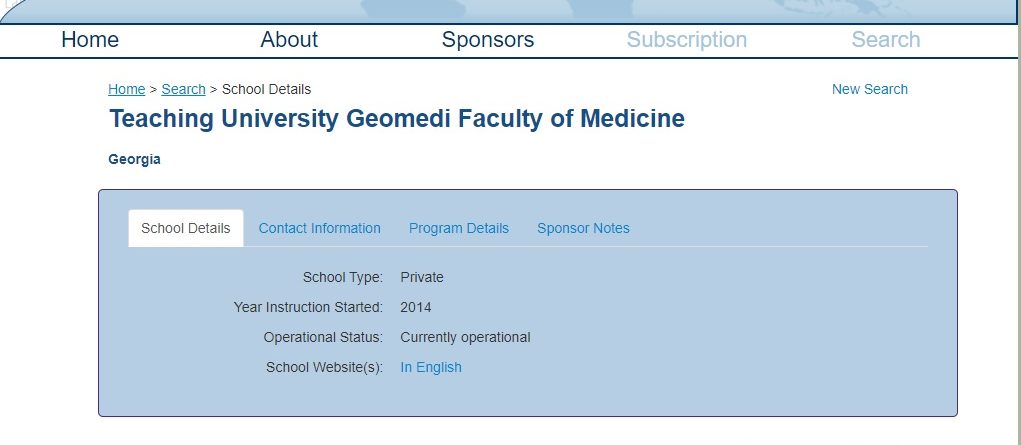The image size is (1021, 445).
Task: Open the Sponsor Notes tab
Action: (x=583, y=228)
